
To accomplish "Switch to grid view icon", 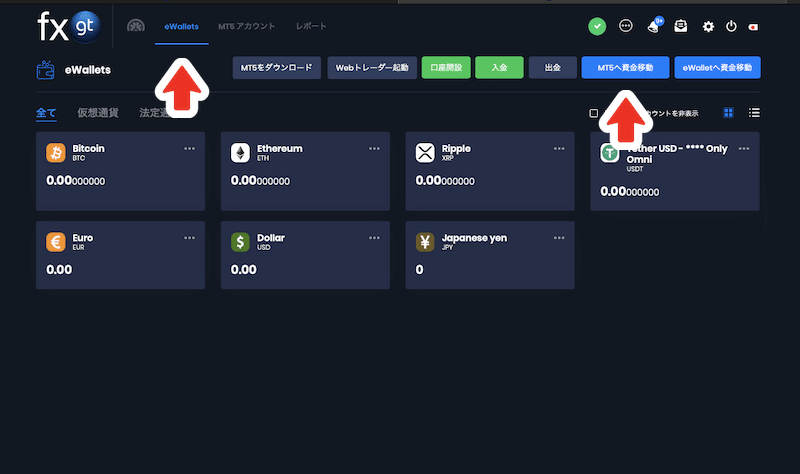I will (728, 113).
